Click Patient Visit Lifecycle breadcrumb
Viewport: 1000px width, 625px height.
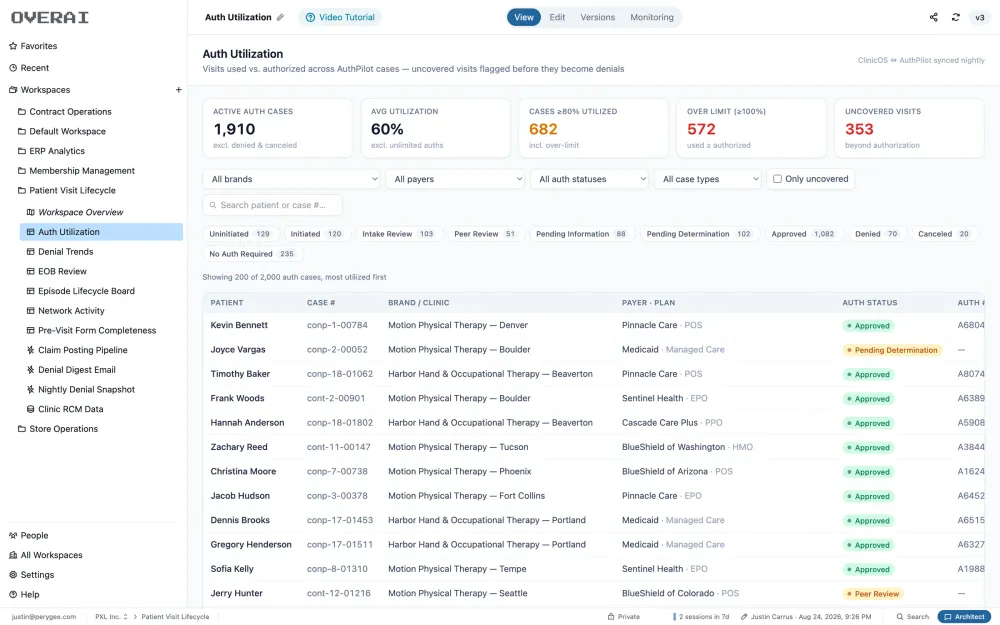click(175, 617)
